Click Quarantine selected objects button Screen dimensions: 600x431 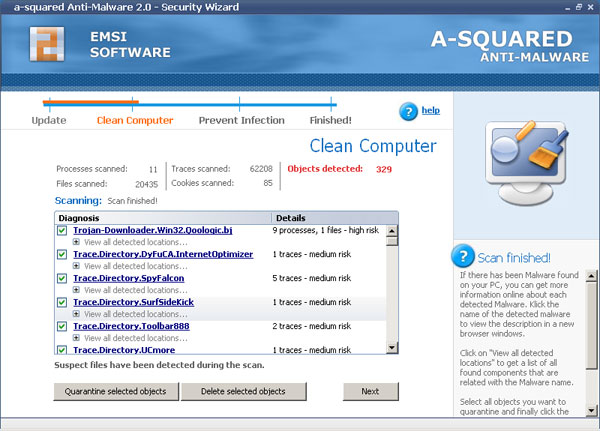click(x=116, y=391)
